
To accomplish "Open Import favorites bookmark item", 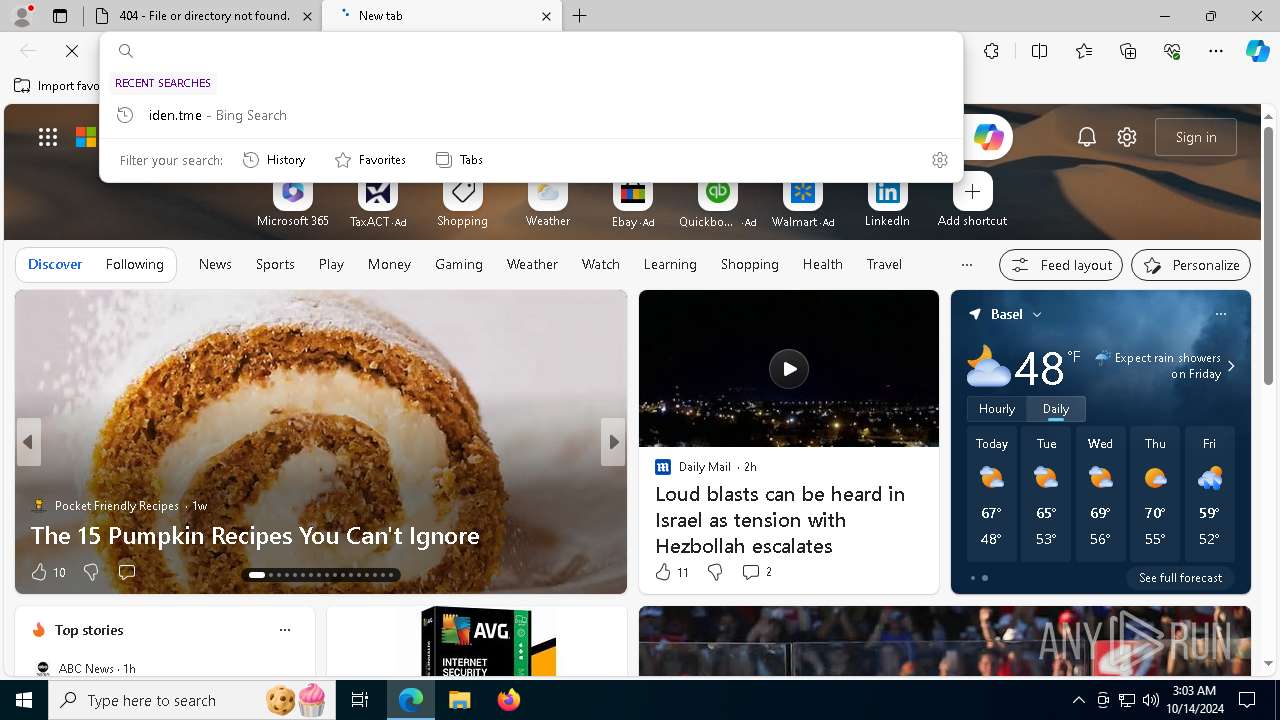I will 57,86.
